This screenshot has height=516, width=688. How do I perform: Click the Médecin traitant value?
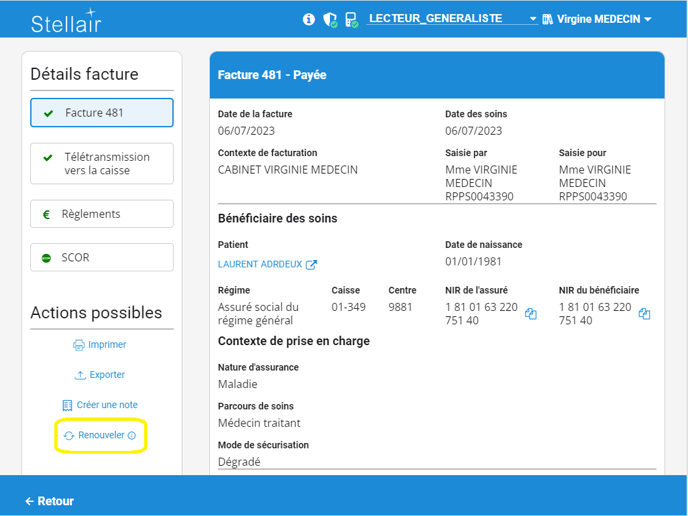259,423
